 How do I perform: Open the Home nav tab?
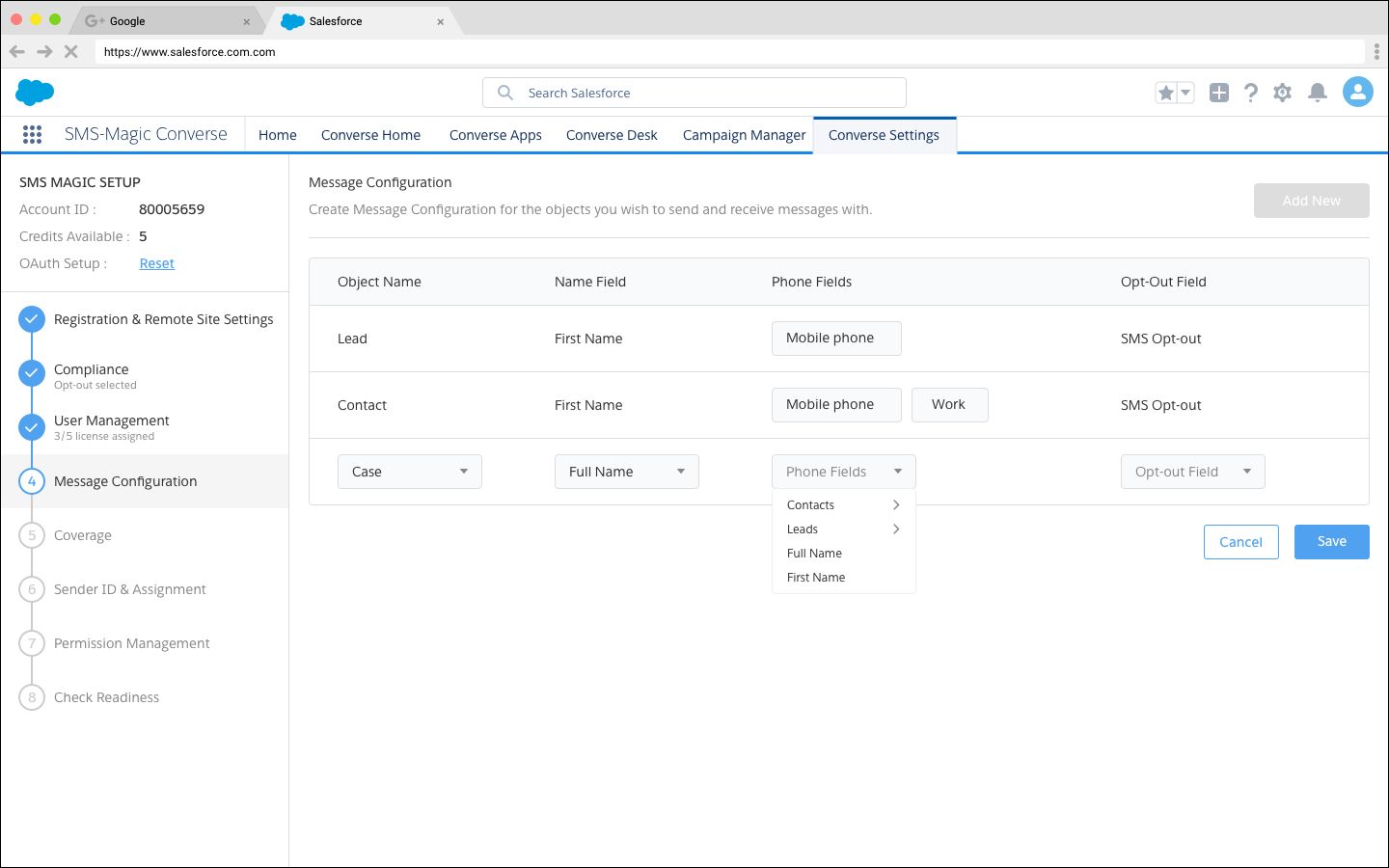pos(278,135)
